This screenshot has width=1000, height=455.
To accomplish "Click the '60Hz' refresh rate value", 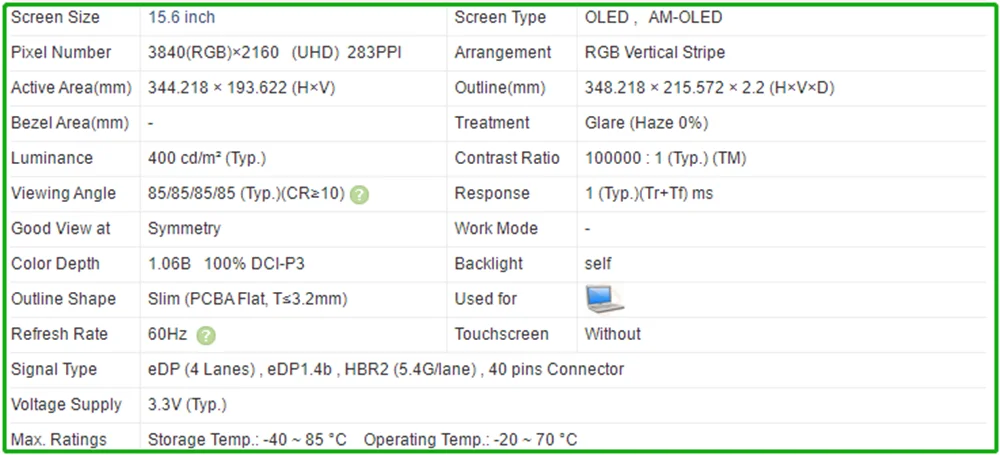I will click(x=168, y=334).
